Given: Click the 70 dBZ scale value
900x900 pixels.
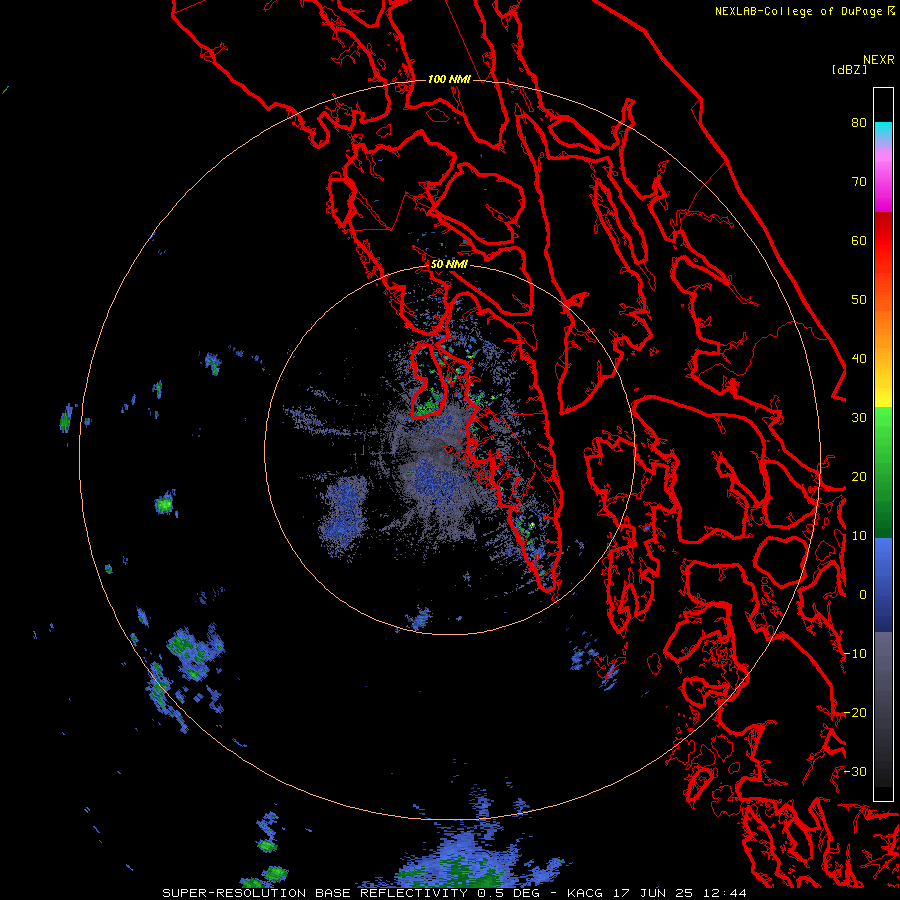Looking at the screenshot, I should tap(859, 182).
